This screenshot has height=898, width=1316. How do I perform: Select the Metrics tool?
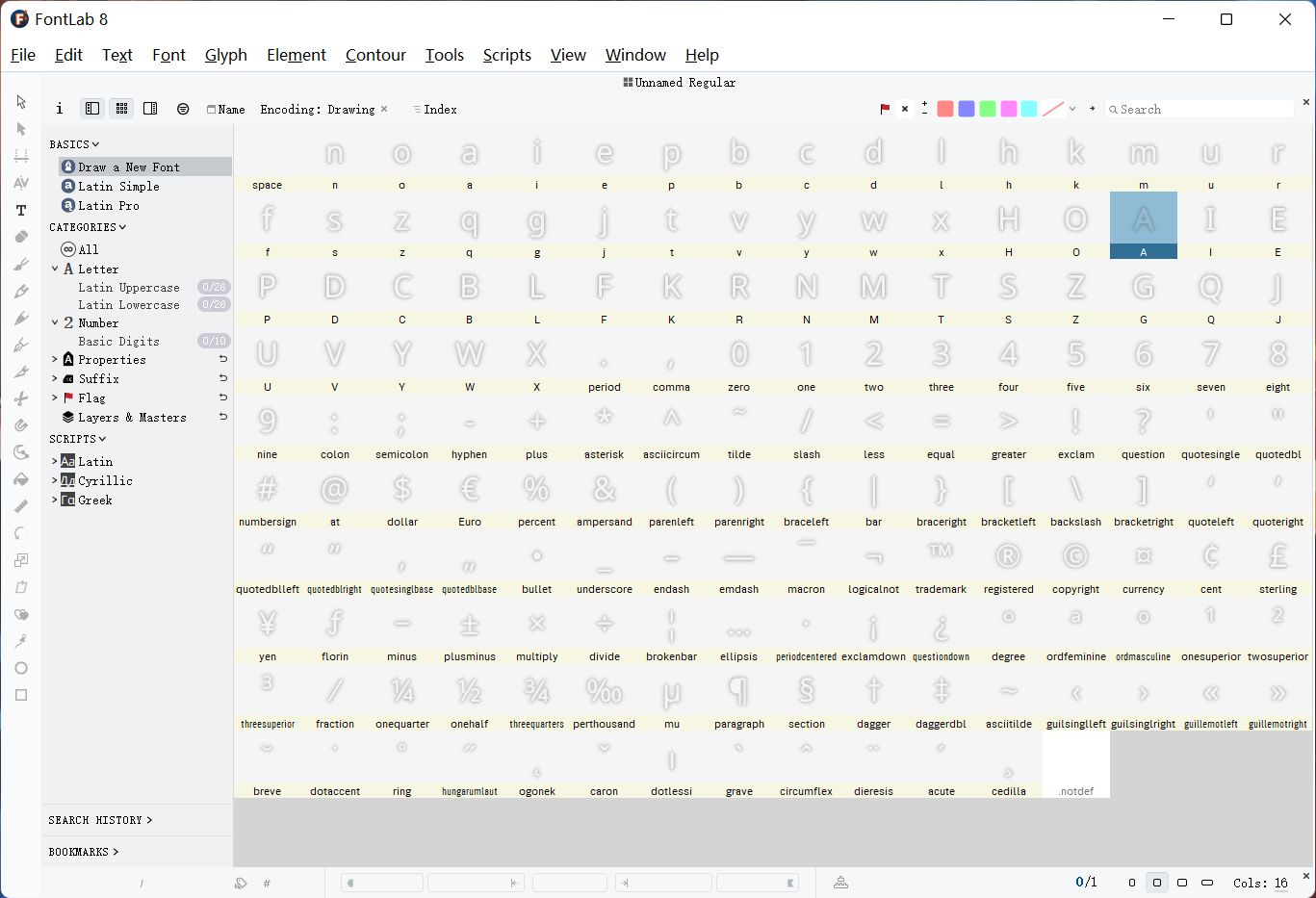click(x=21, y=156)
